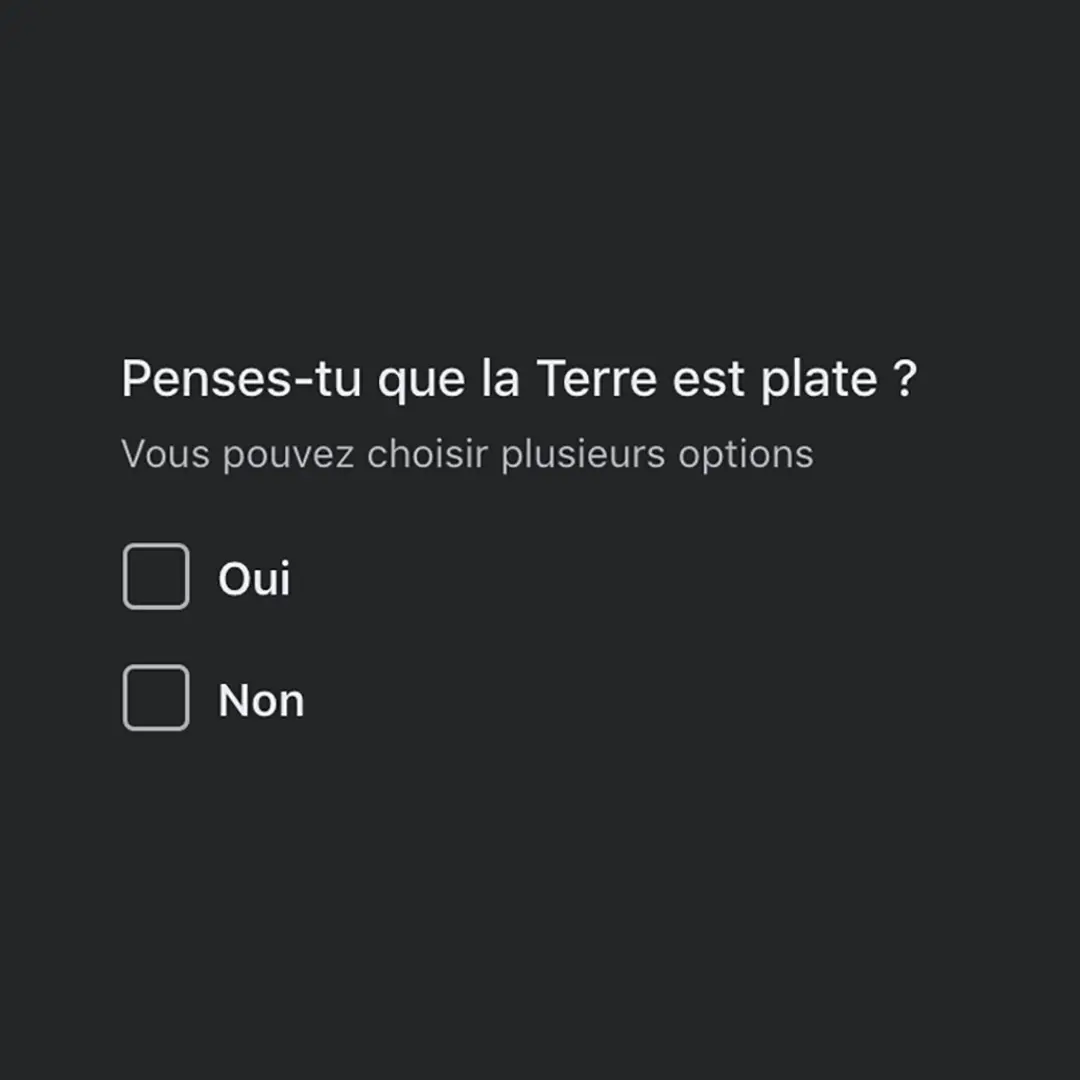Viewport: 1080px width, 1080px height.
Task: Vote Non on the flat Earth poll
Action: coord(156,698)
